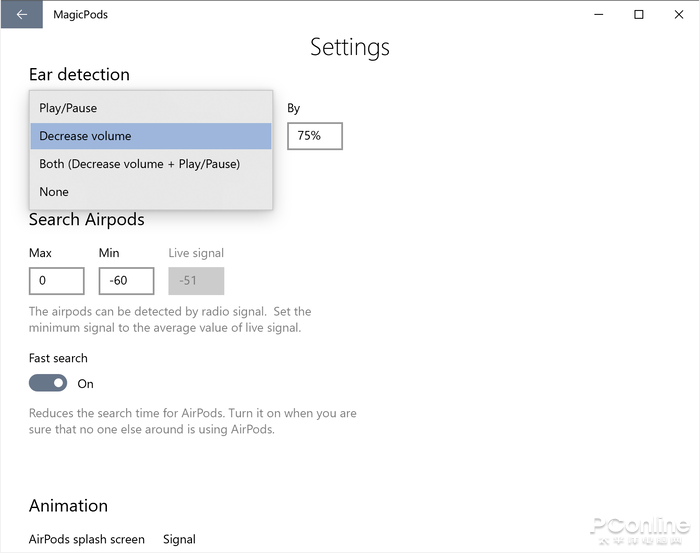Click the Min signal input field

pos(126,281)
